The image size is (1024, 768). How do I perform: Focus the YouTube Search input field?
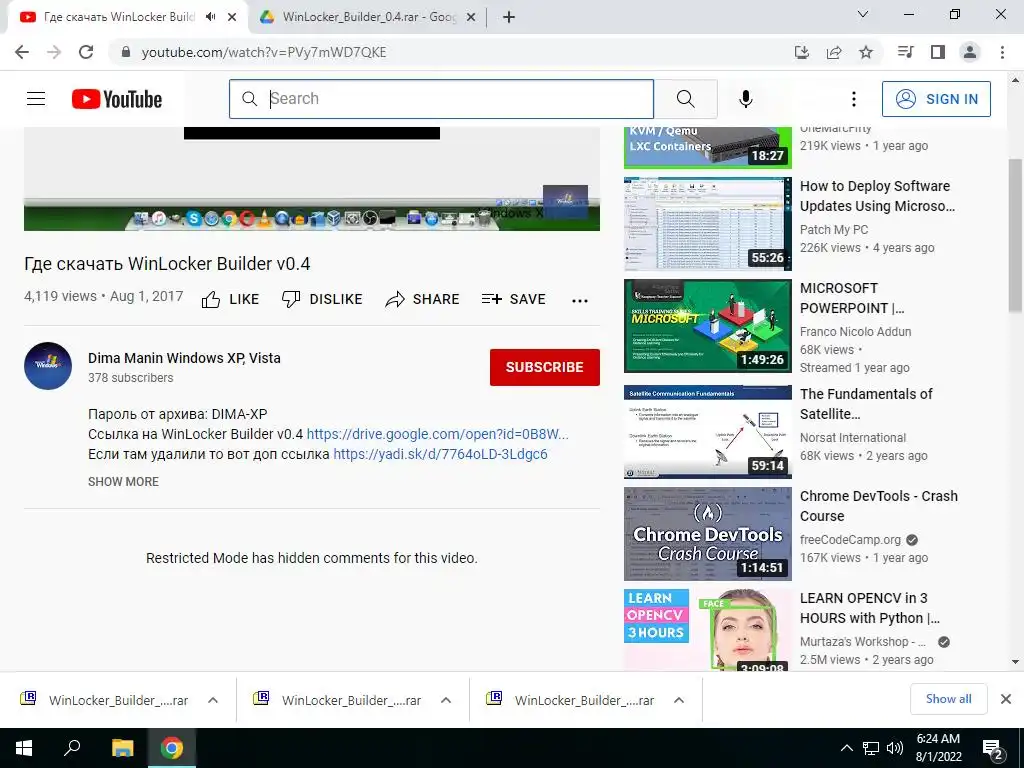click(x=441, y=99)
